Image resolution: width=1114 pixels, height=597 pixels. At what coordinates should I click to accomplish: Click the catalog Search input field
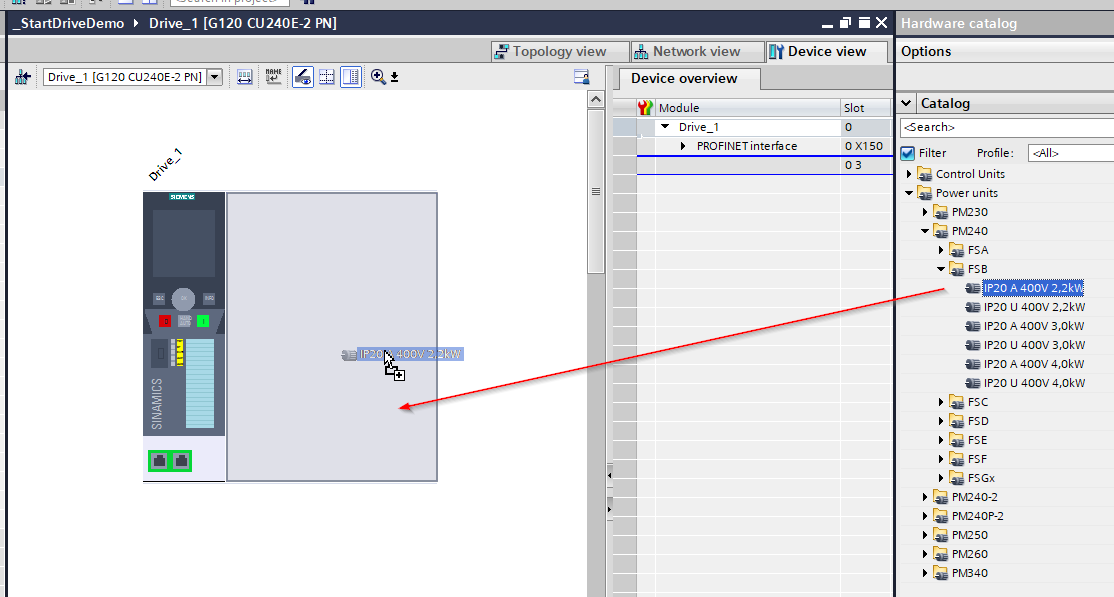(1007, 127)
